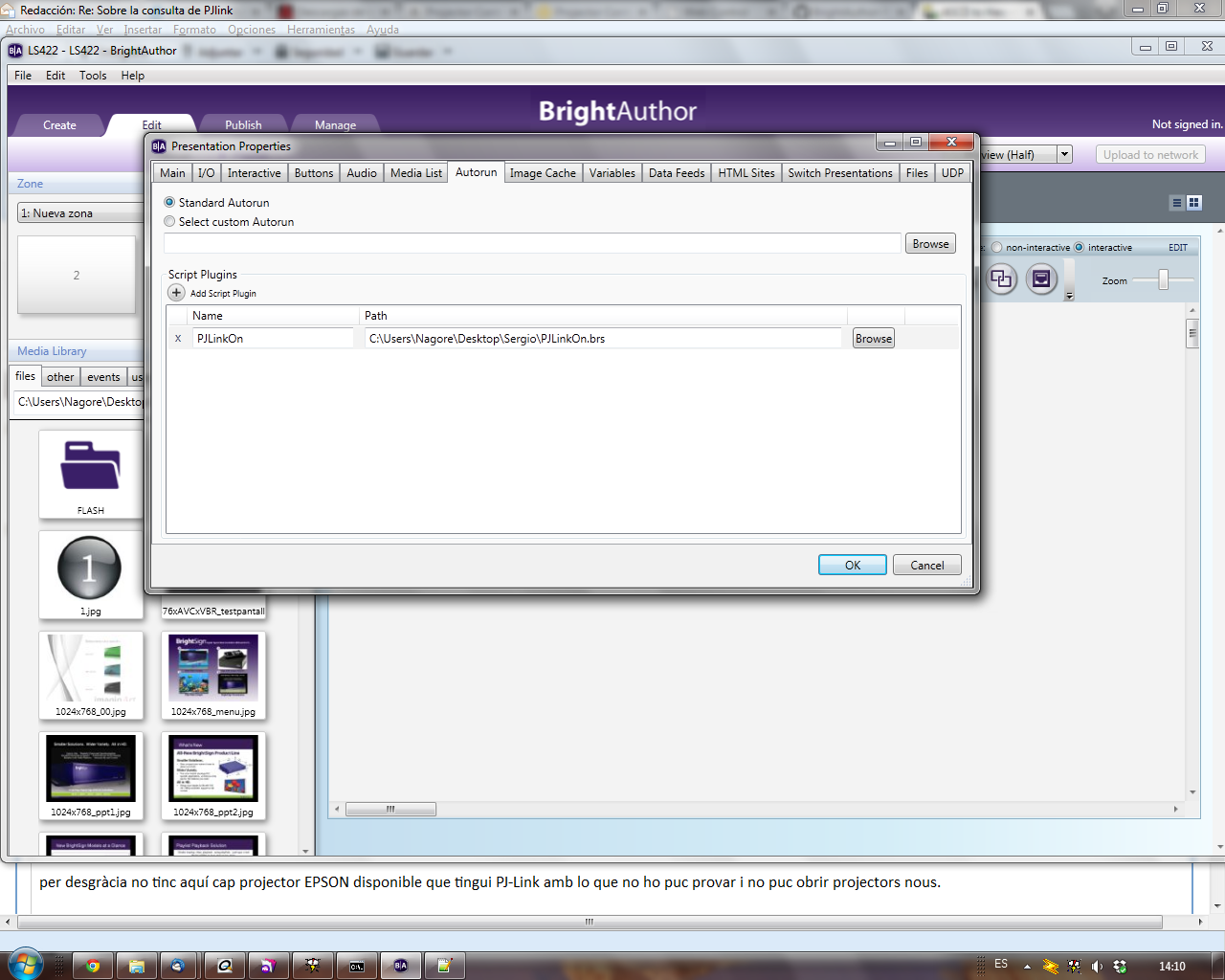Switch to the Publish tab

coord(243,124)
